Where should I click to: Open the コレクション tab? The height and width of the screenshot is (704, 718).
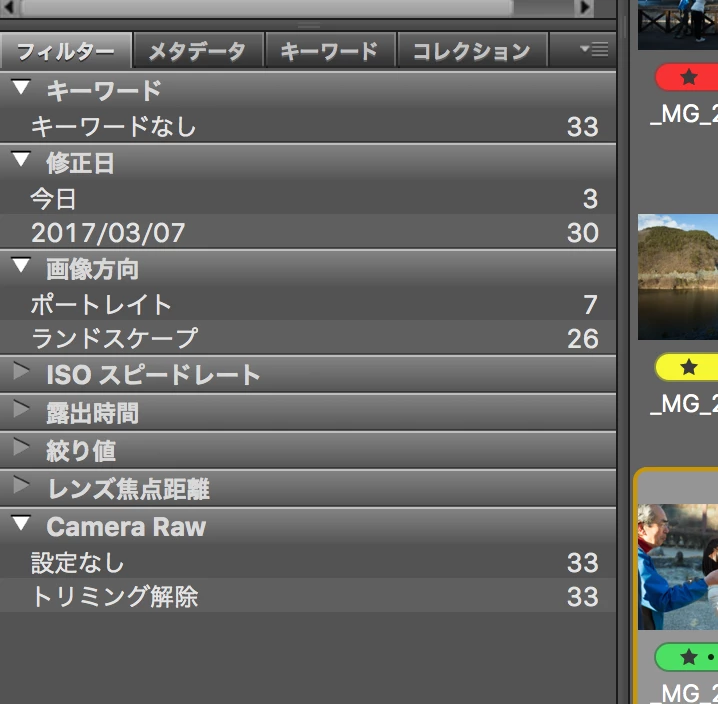click(x=472, y=51)
